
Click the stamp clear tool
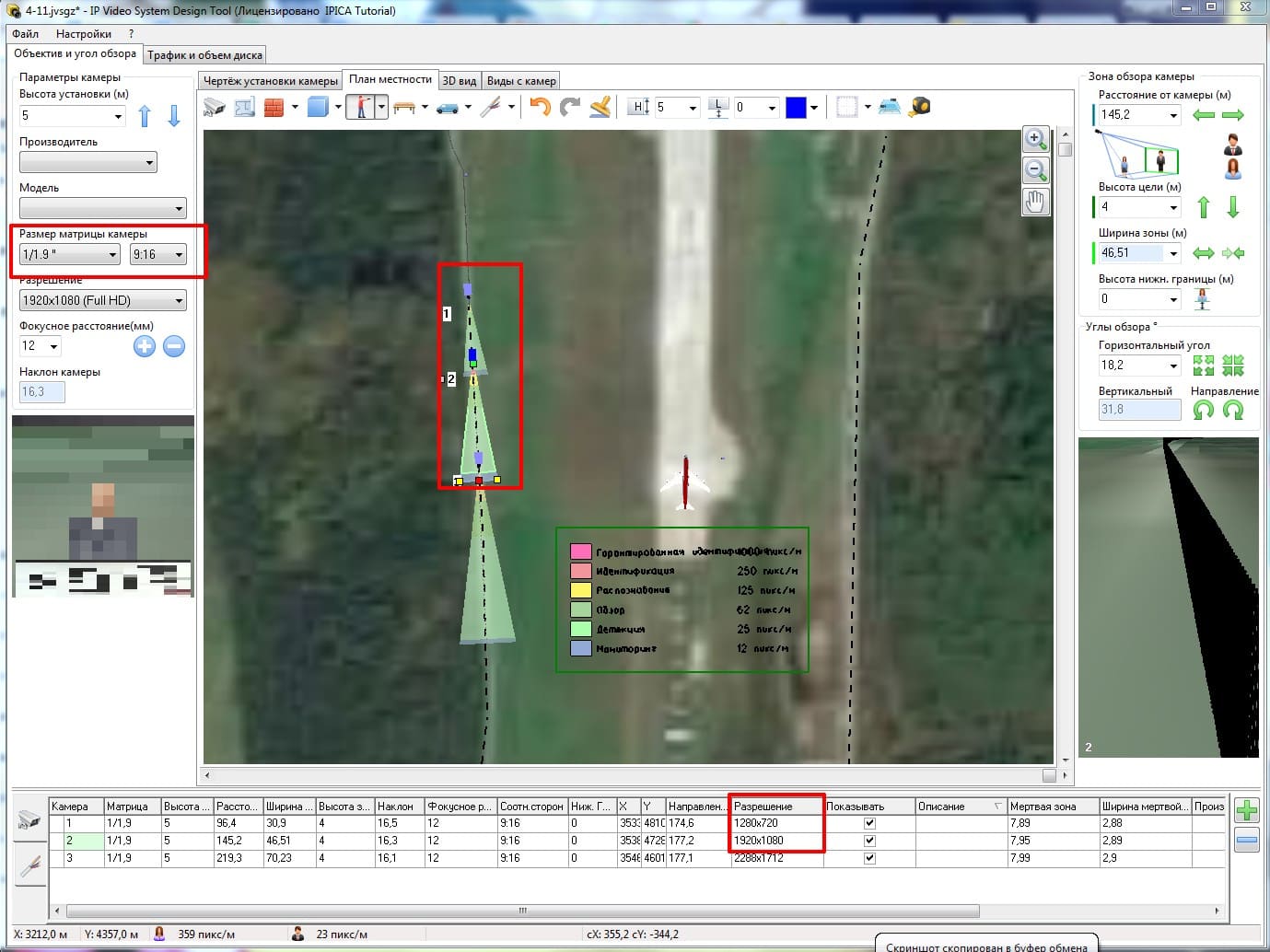[x=600, y=108]
